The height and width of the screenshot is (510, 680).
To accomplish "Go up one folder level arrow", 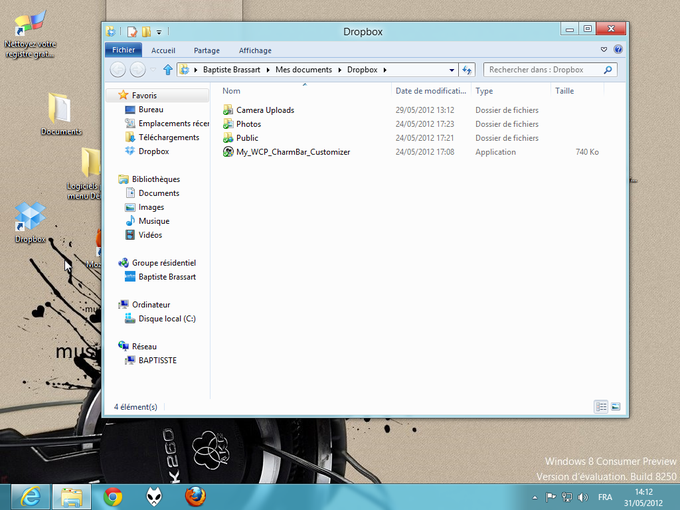I will point(168,69).
